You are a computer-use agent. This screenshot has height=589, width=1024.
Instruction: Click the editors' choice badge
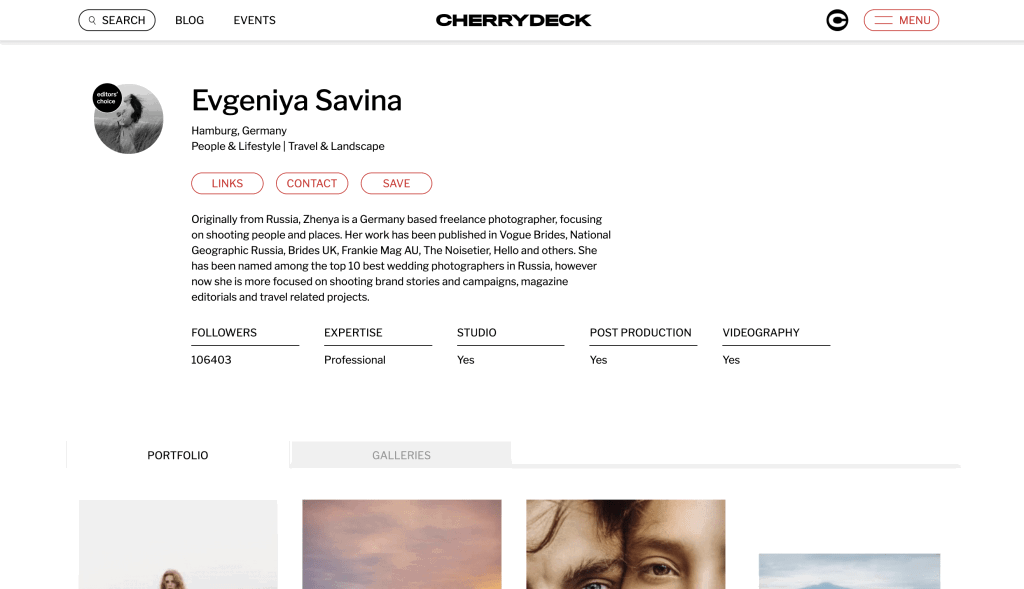(x=106, y=98)
